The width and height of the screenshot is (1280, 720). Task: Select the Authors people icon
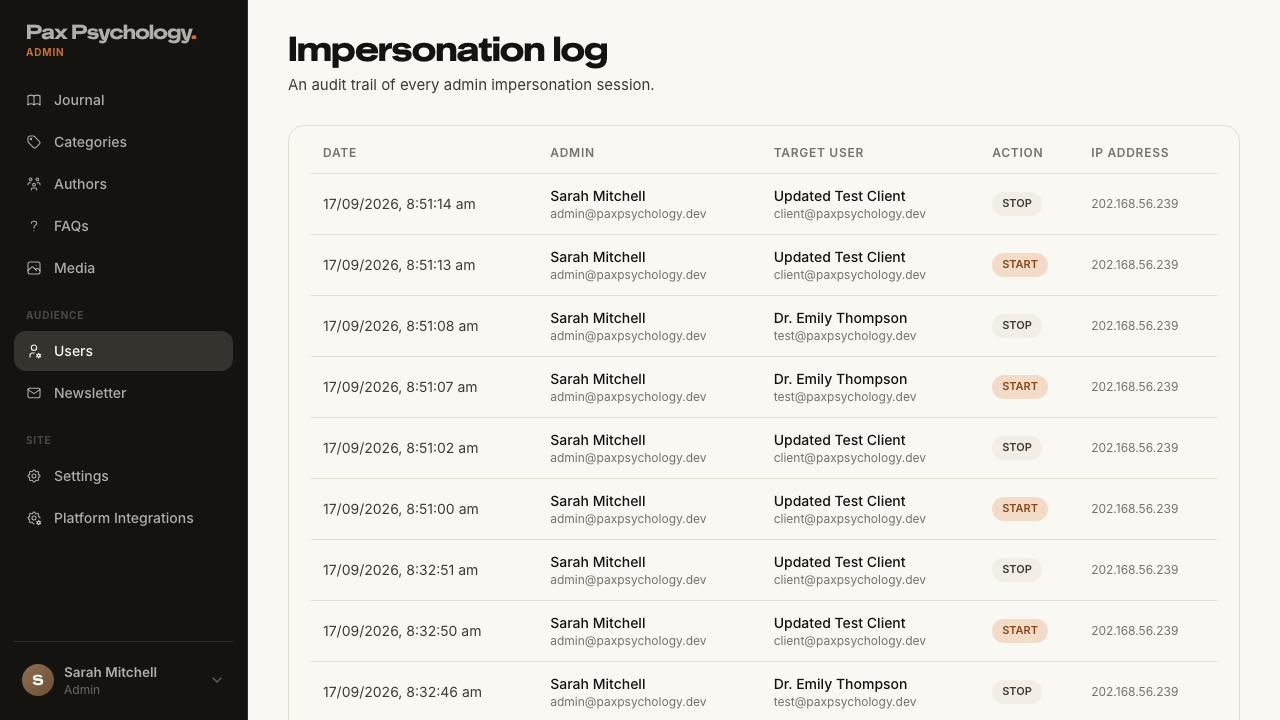34,184
